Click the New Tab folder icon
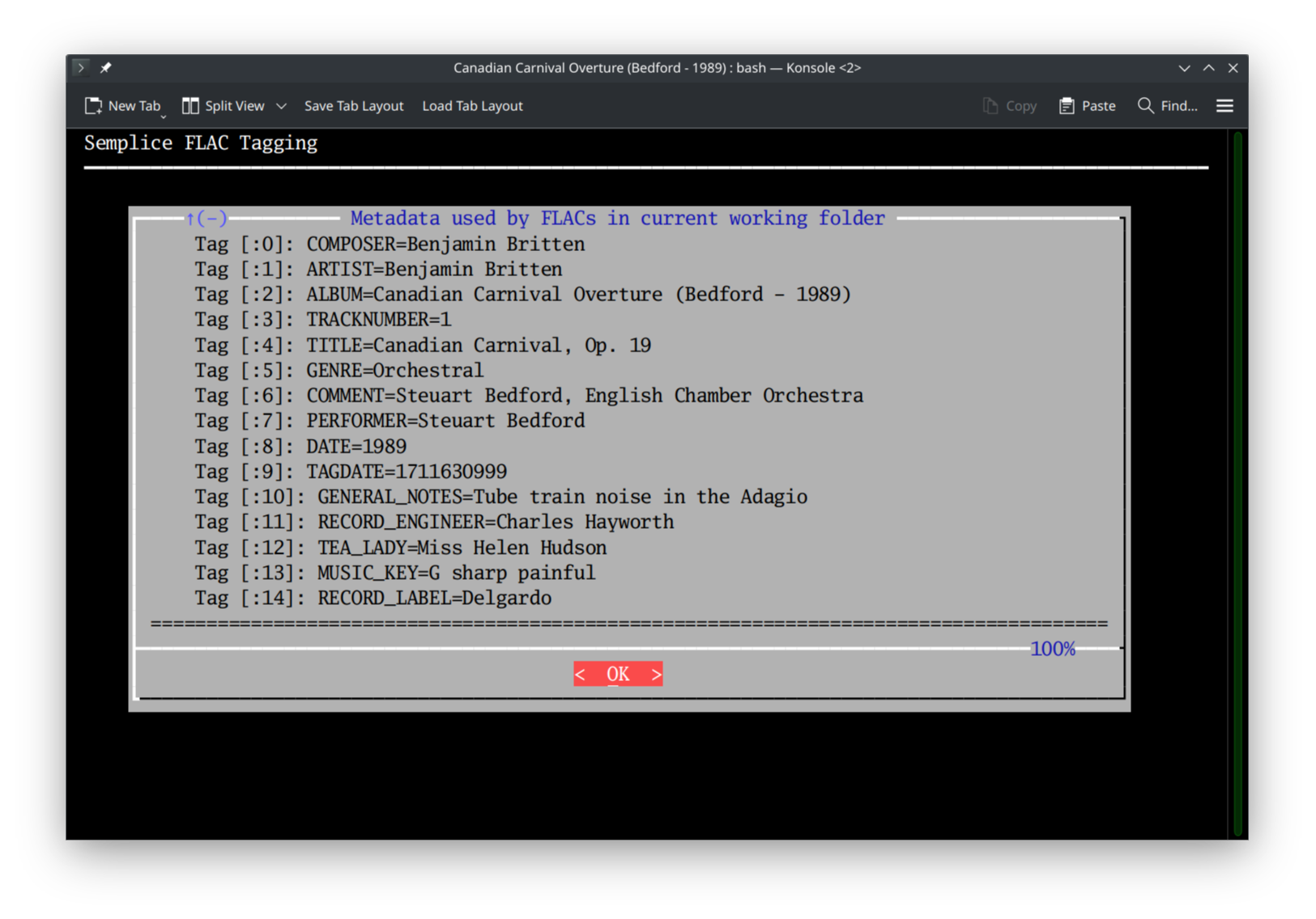Screen dimensions: 1316x919 93,105
